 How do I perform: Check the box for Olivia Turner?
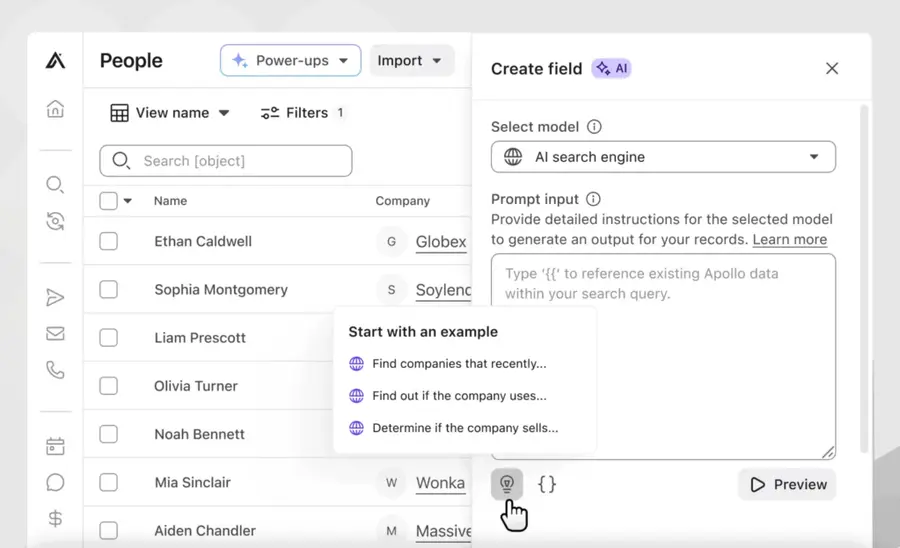point(108,386)
